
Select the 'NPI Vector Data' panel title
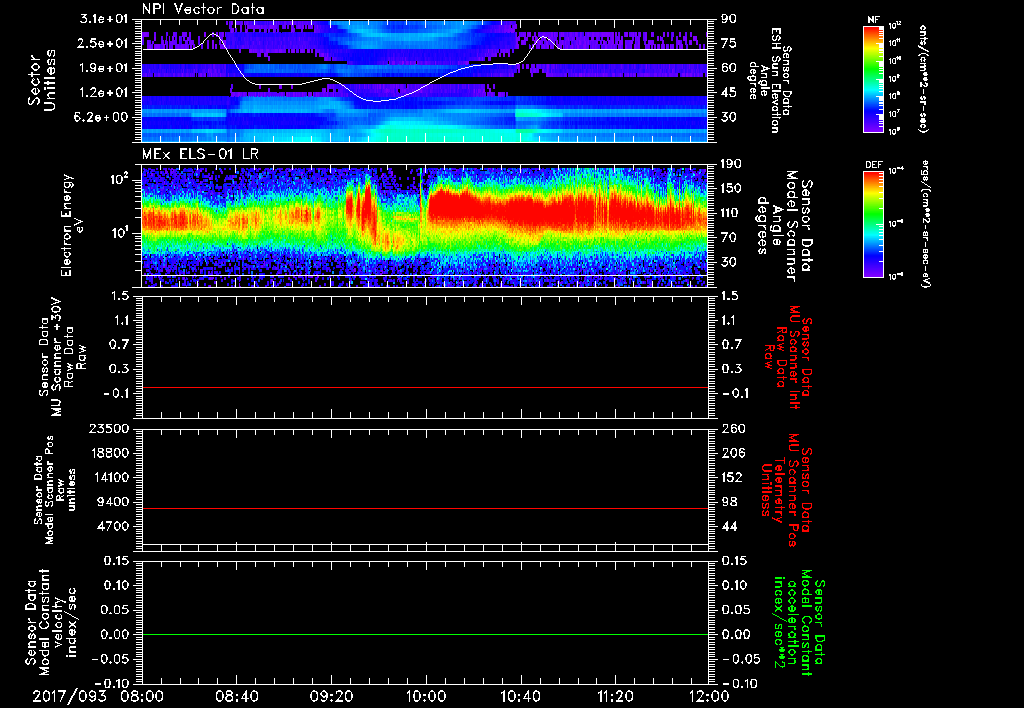pyautogui.click(x=203, y=9)
